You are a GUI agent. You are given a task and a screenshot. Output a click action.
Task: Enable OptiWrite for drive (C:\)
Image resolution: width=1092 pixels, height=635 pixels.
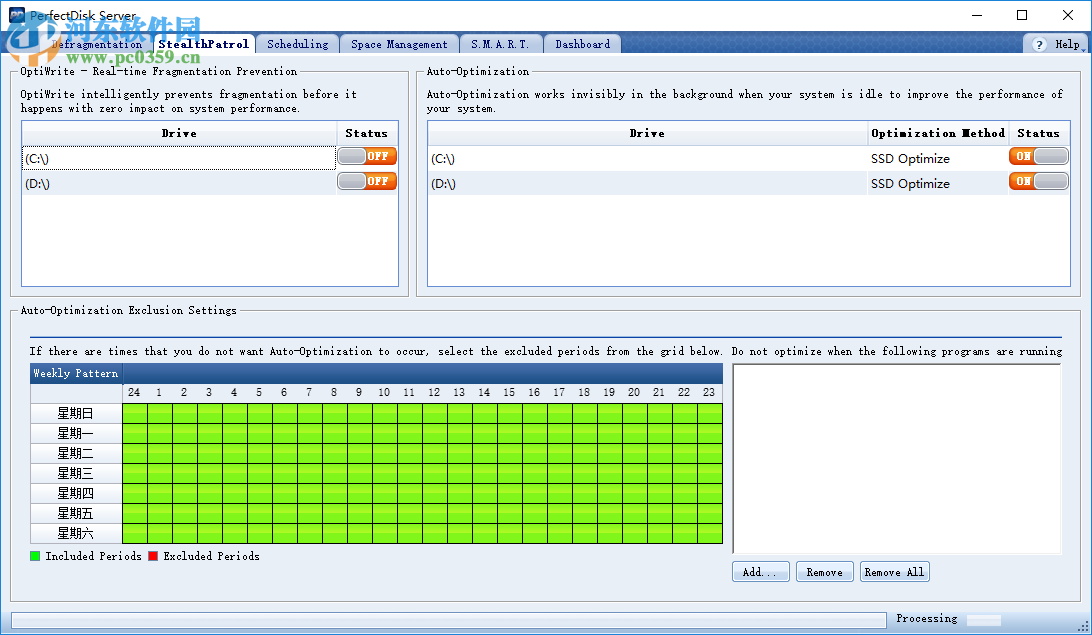coord(366,156)
